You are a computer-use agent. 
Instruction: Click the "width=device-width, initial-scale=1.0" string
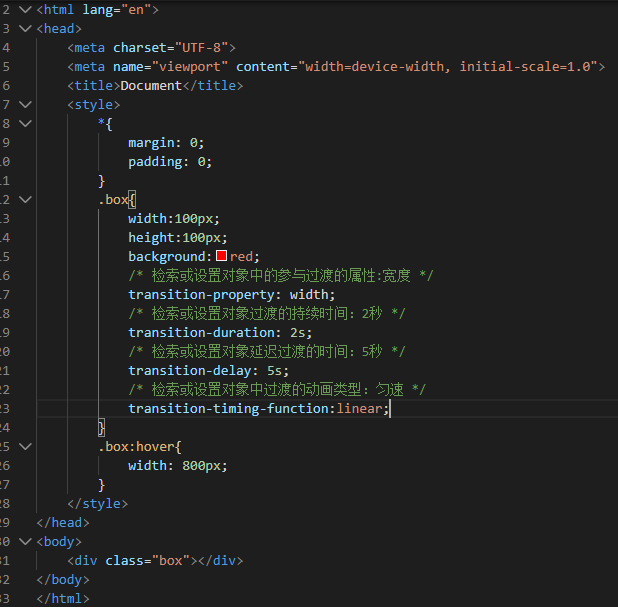point(448,67)
